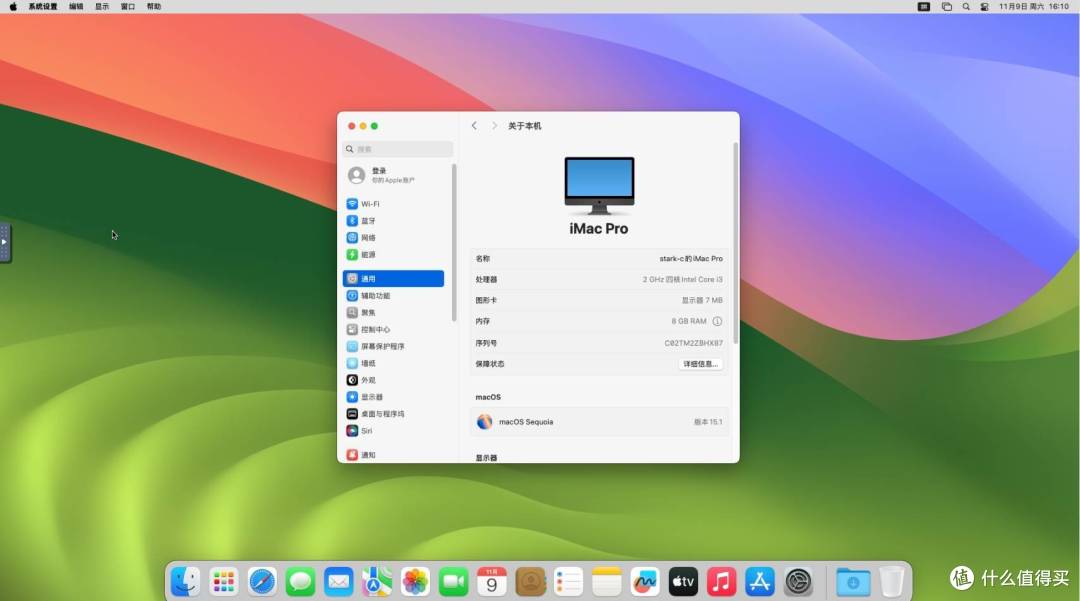Open 通知 (Notifications) settings
This screenshot has height=601, width=1080.
366,454
